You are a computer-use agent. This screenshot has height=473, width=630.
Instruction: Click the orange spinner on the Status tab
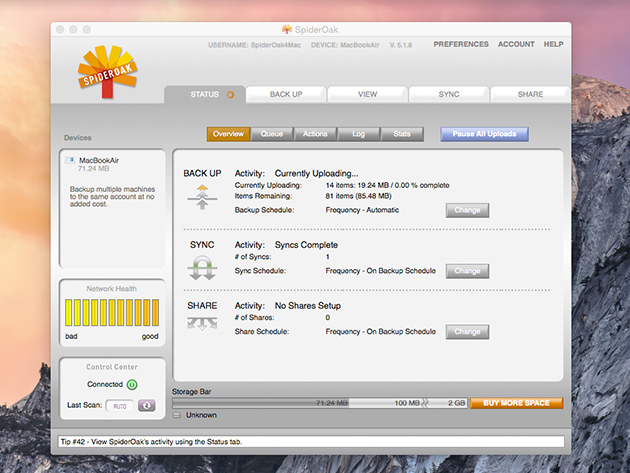[x=230, y=95]
